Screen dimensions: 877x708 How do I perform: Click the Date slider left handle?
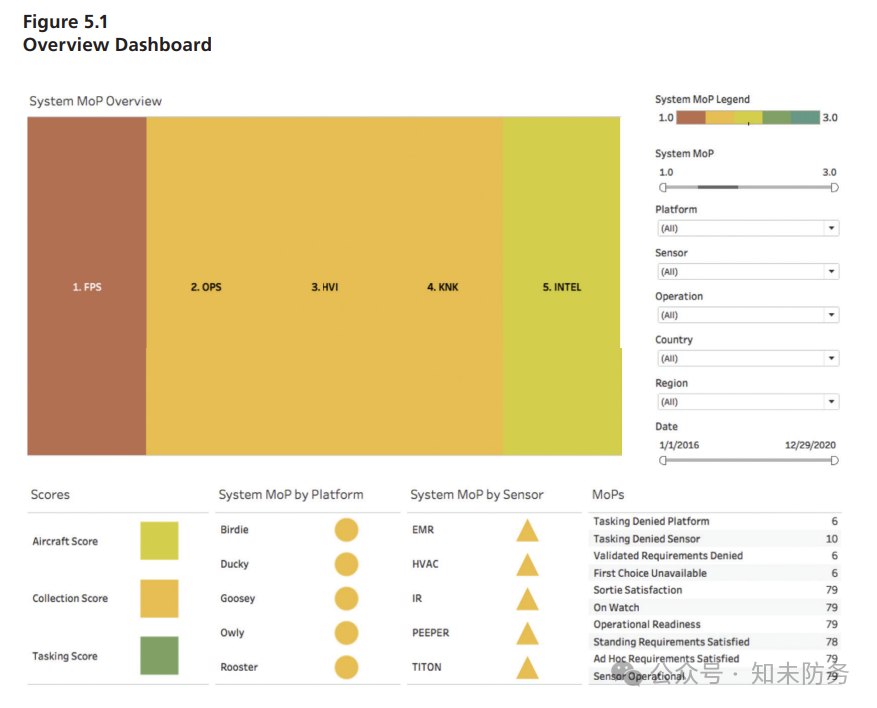click(663, 460)
